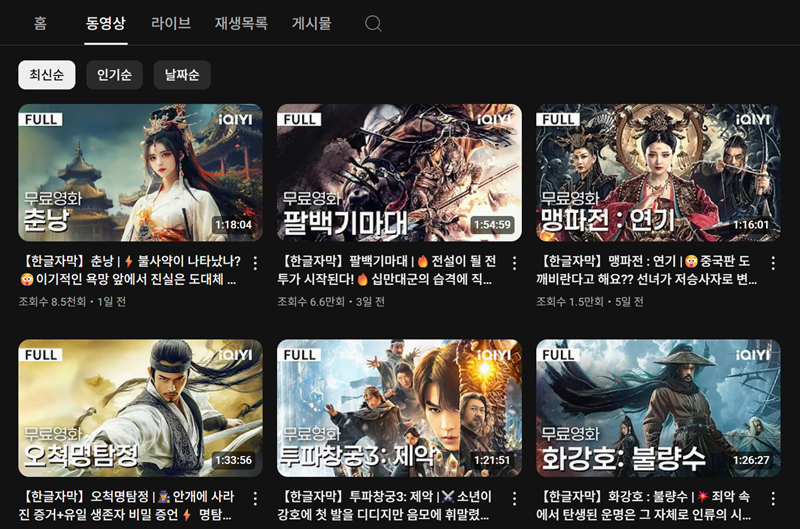The image size is (800, 529).
Task: Sort videos by 인기순
Action: click(114, 75)
